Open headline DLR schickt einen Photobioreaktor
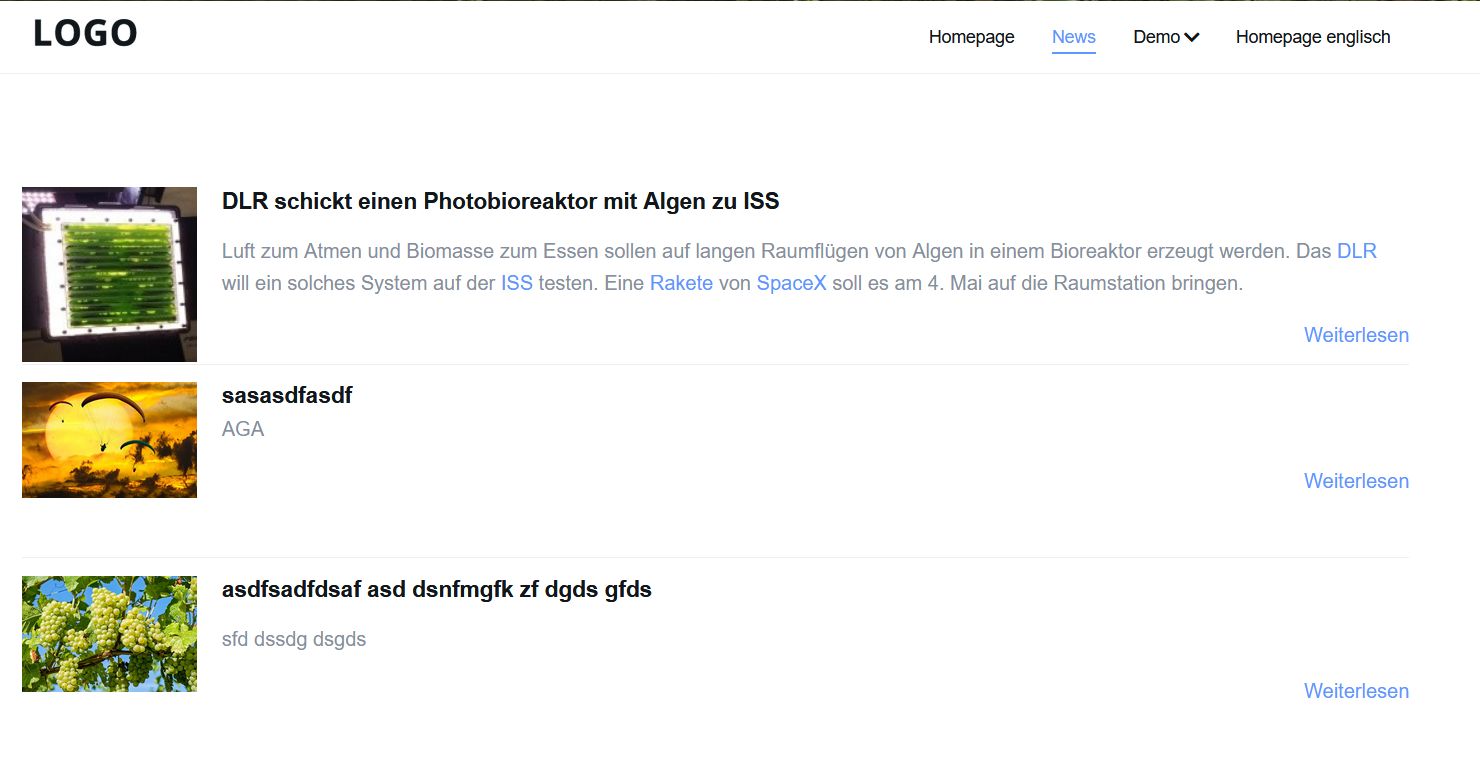 tap(500, 201)
